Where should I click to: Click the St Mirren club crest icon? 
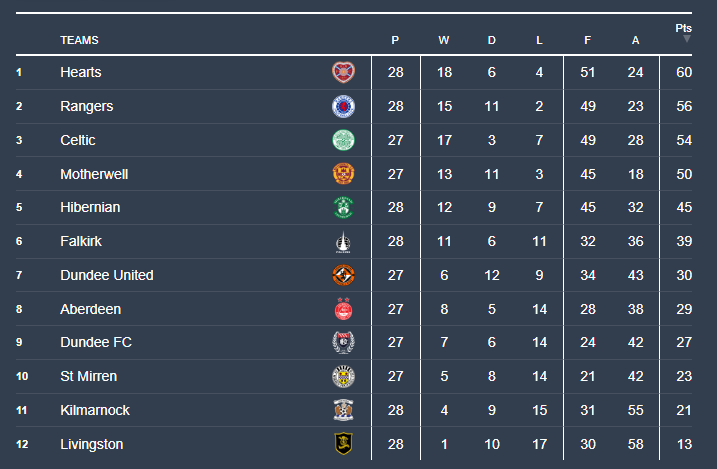[x=343, y=377]
